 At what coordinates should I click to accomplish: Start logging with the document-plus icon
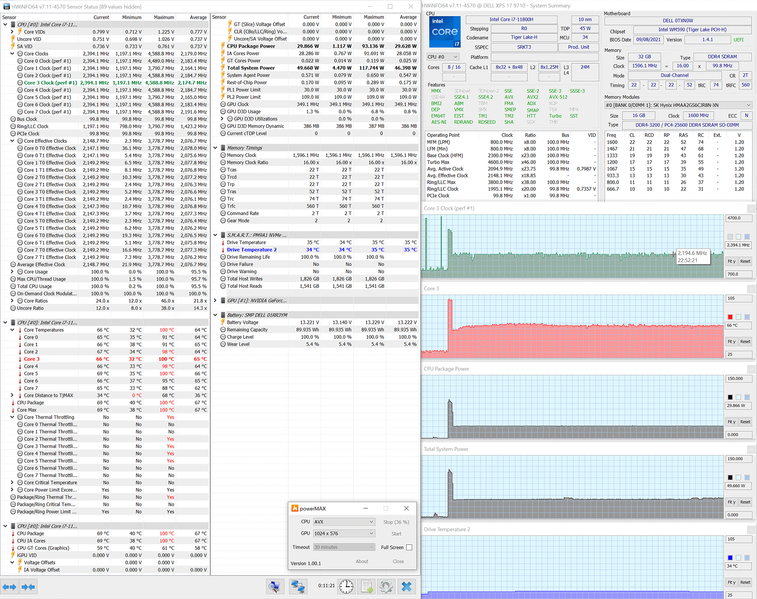pos(366,586)
